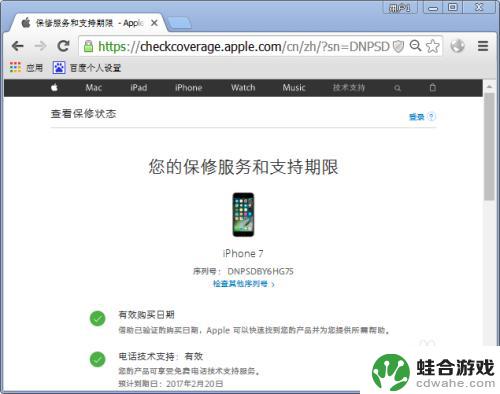This screenshot has height=394, width=500.
Task: Select the 保修服务和支持期限 browser tab
Action: [88, 23]
